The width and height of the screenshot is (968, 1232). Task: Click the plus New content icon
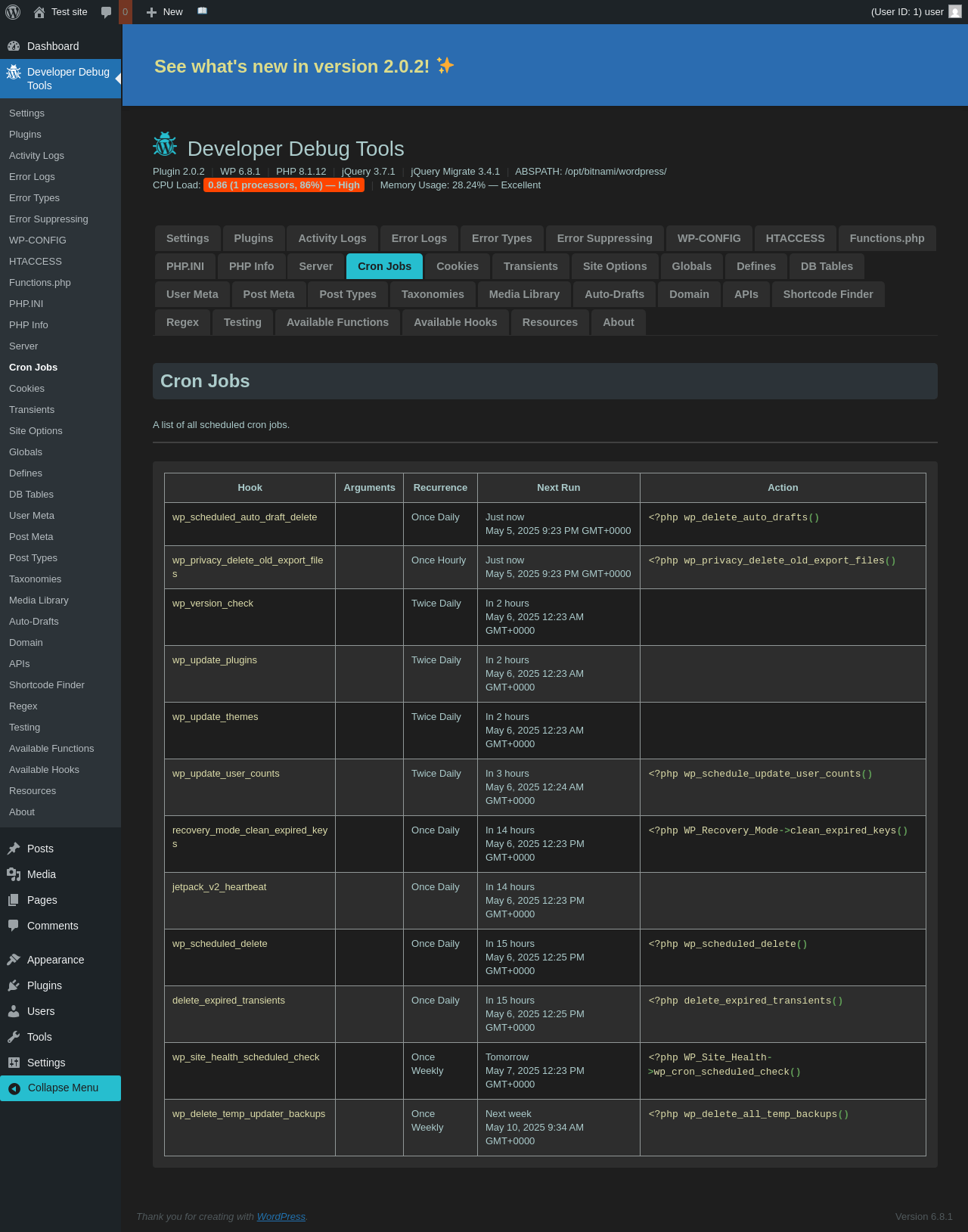coord(151,12)
